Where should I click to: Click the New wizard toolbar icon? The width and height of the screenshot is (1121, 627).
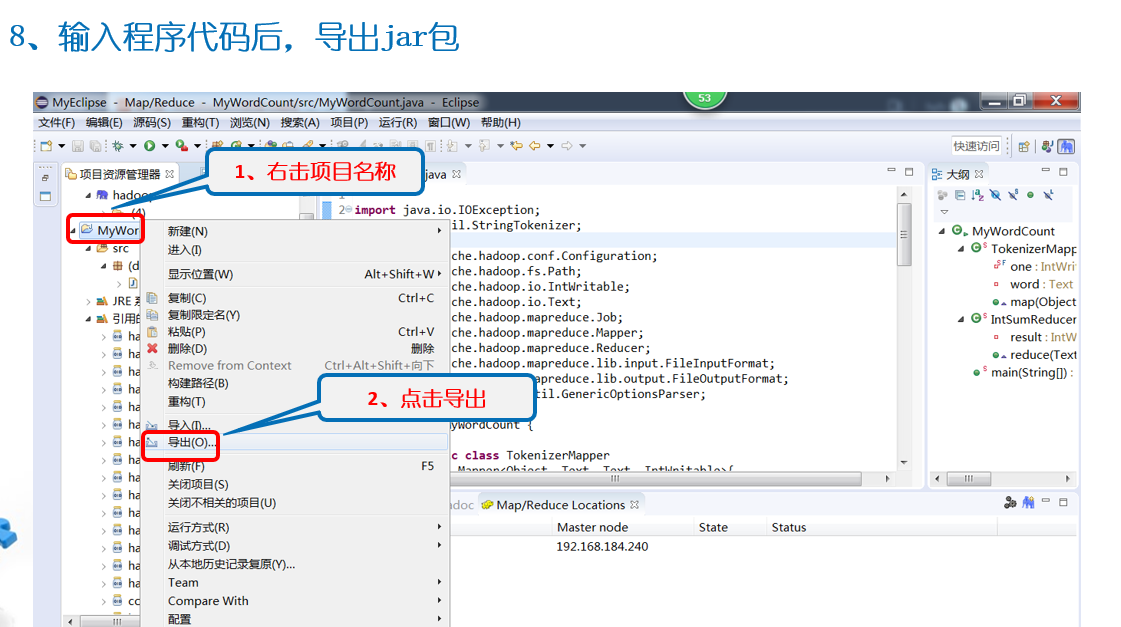tap(46, 146)
